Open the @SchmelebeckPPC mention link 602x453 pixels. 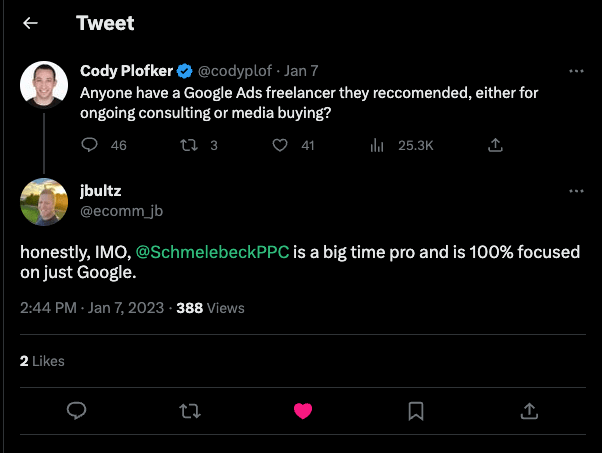tap(212, 252)
